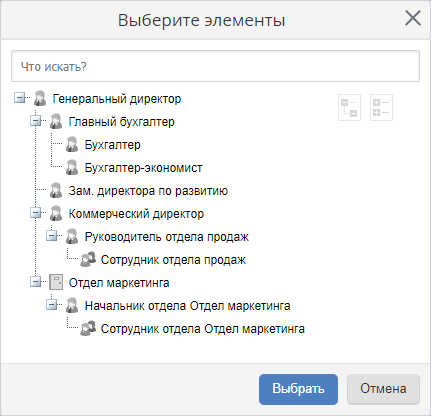The width and height of the screenshot is (431, 416).
Task: Collapse the Главный бухгалтер branch
Action: click(x=35, y=121)
